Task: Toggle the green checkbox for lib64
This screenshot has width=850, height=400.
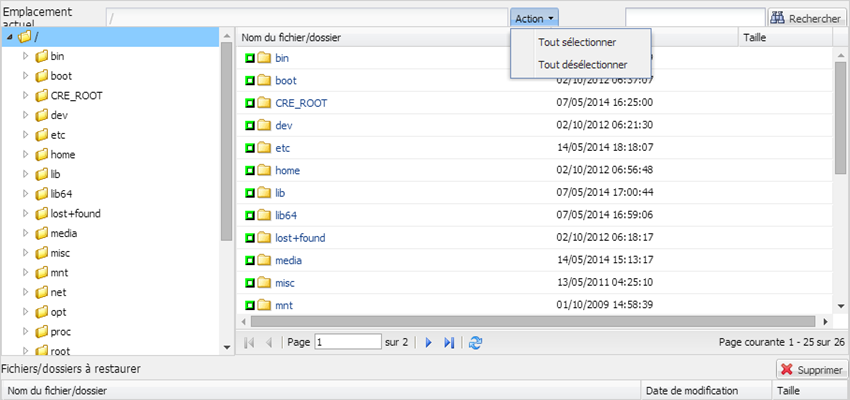Action: pyautogui.click(x=250, y=215)
